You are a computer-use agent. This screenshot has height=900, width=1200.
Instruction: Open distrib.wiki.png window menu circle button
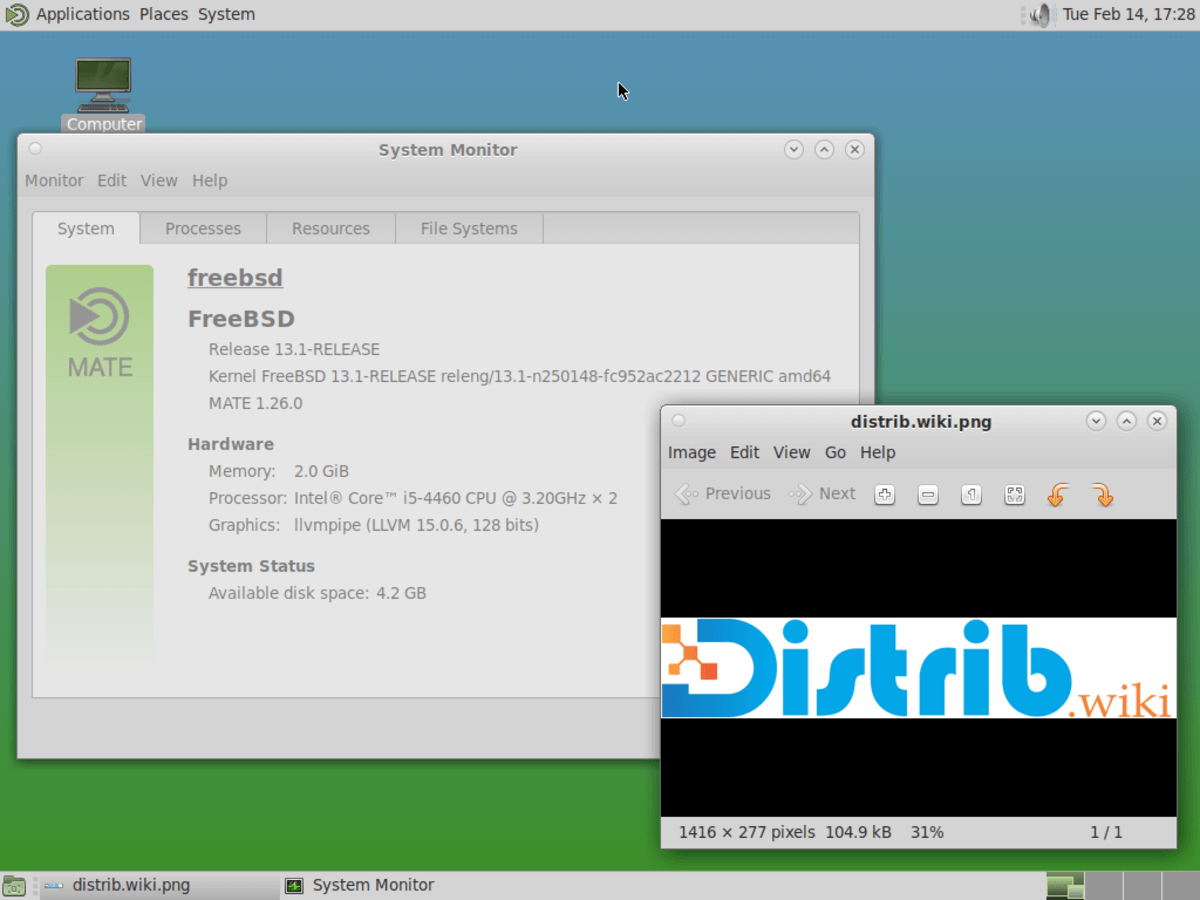[x=678, y=421]
